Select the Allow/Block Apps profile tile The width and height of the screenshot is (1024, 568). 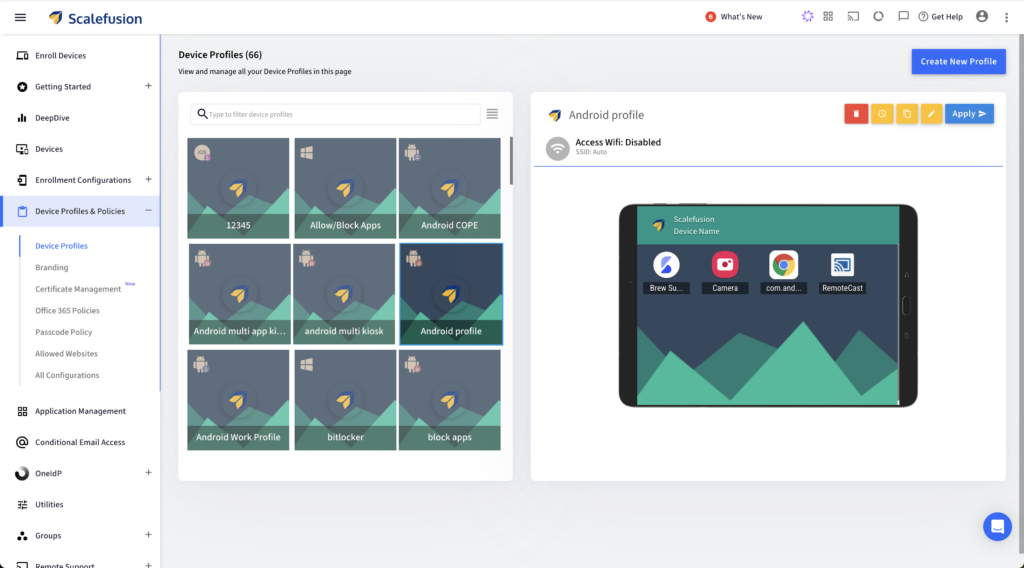[x=345, y=188]
